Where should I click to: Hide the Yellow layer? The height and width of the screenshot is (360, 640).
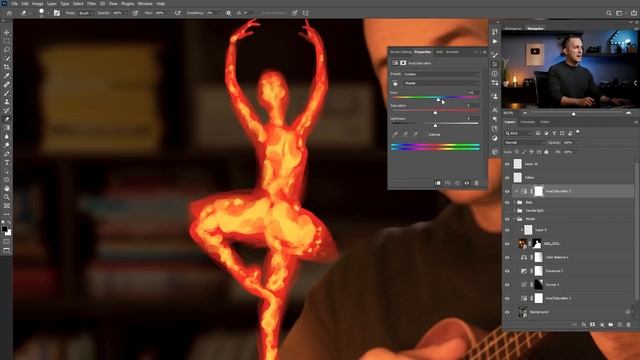[x=507, y=178]
